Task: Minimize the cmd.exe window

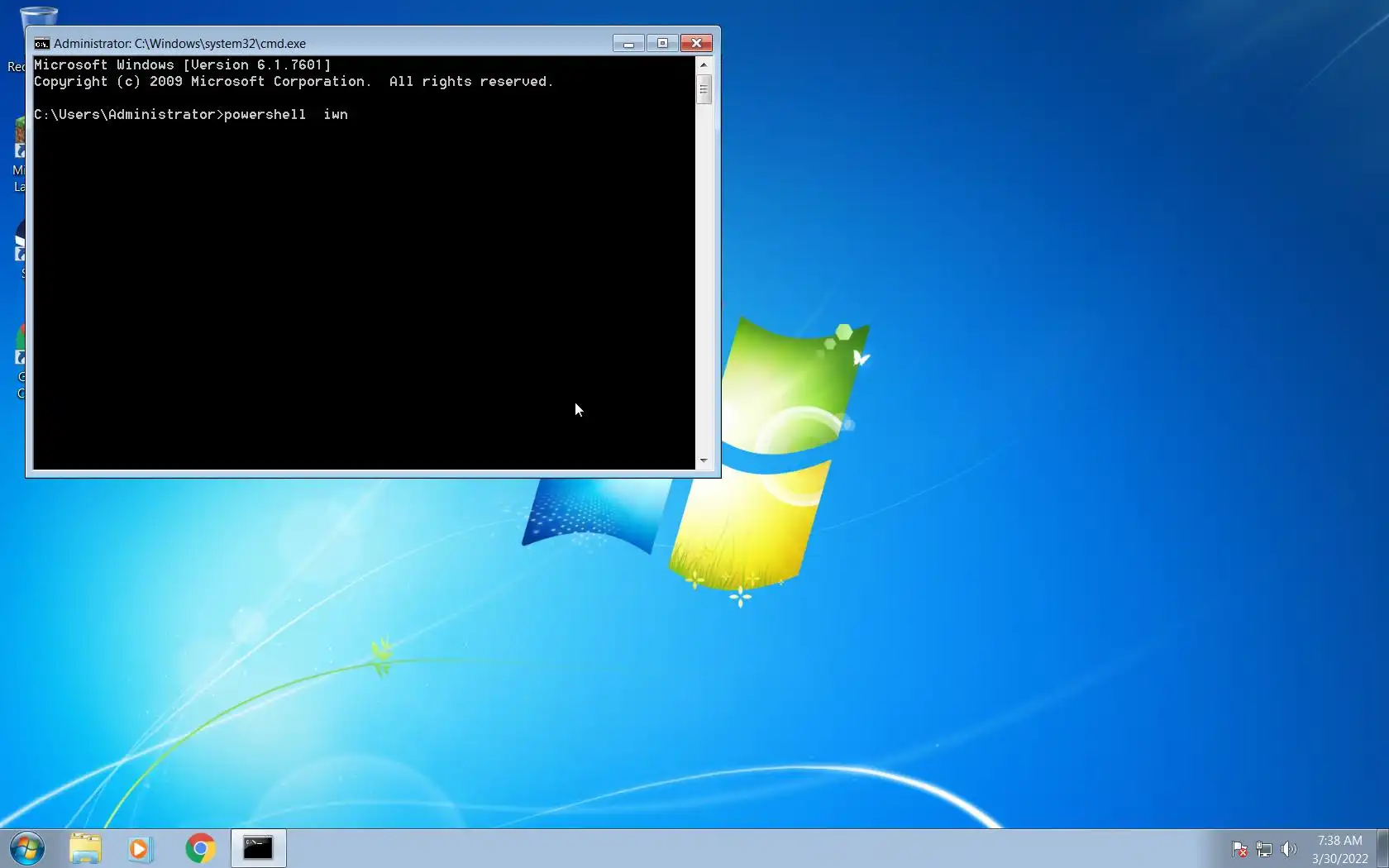Action: (x=628, y=43)
